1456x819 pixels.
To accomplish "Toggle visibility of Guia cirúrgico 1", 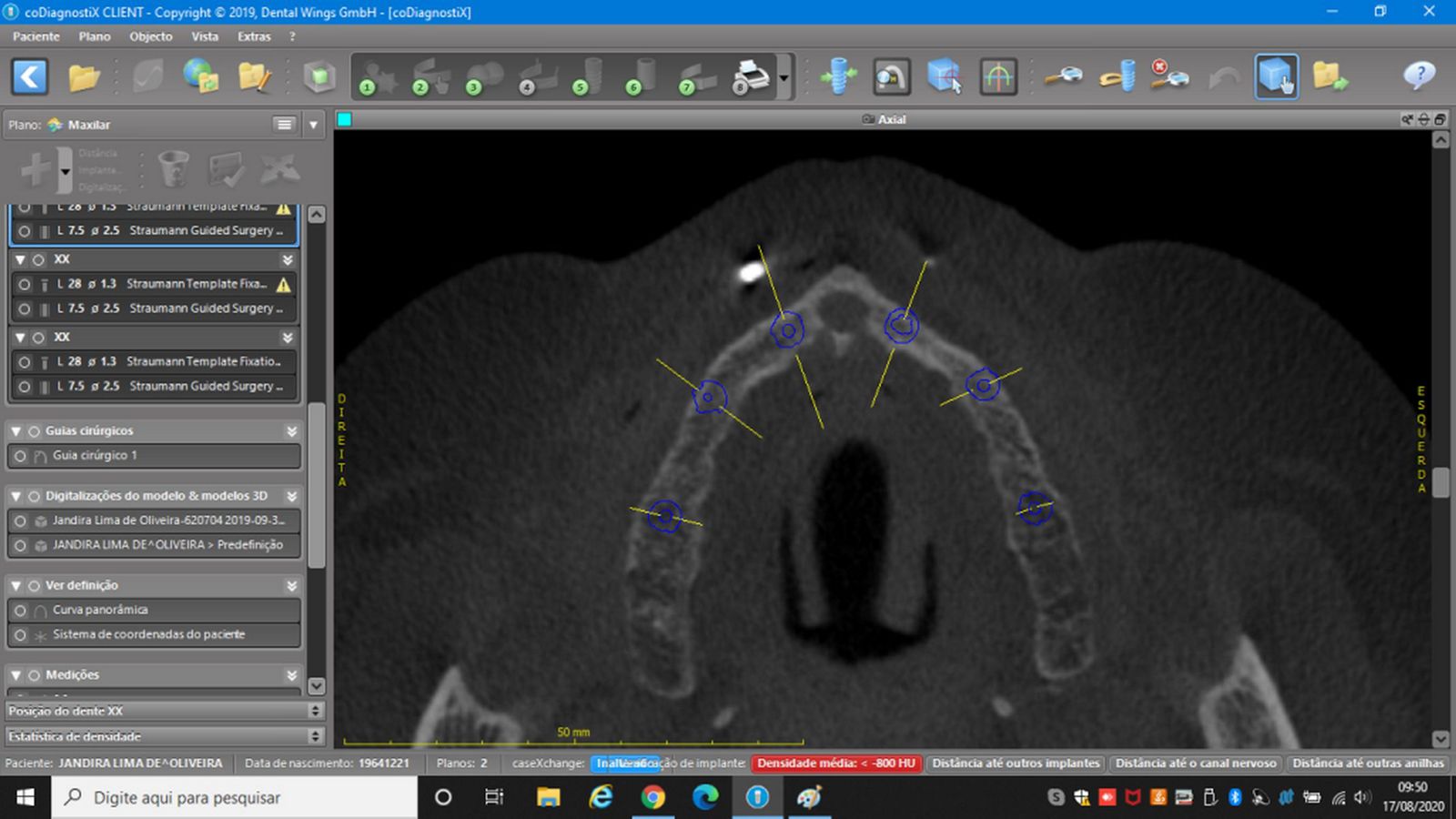I will point(20,456).
